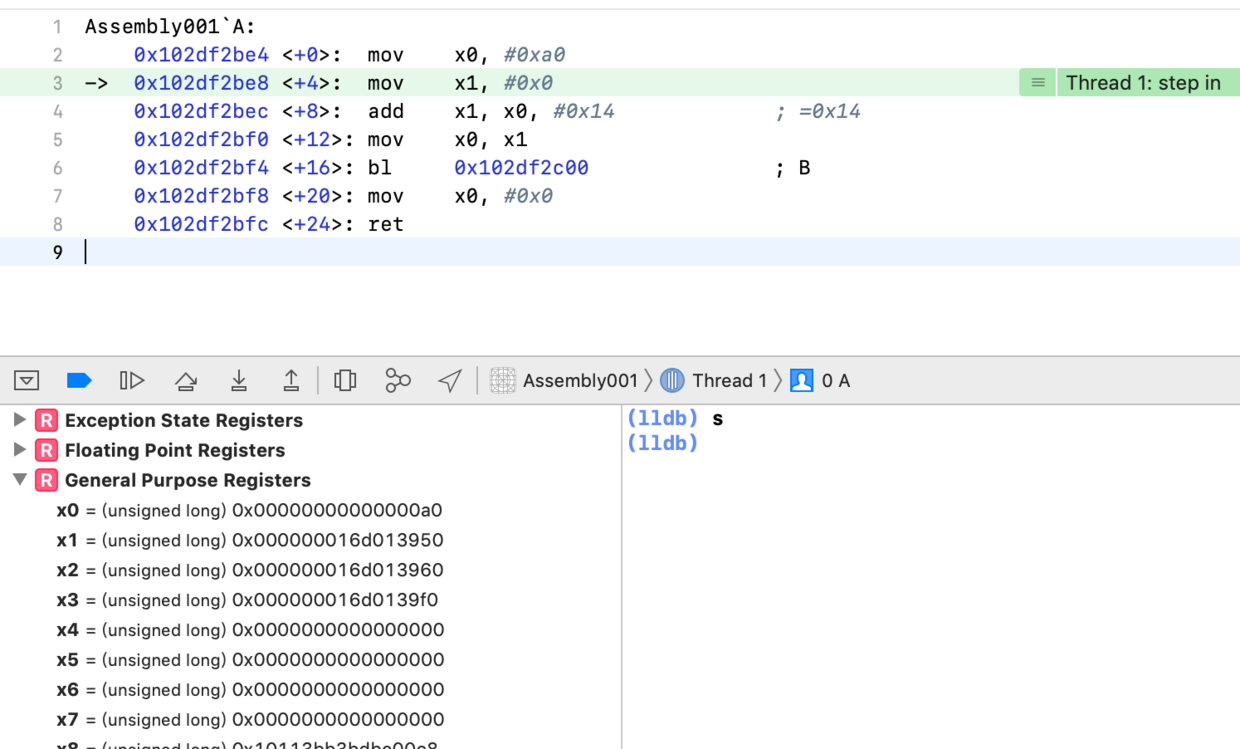Click annotation menu icon beside step in
The height and width of the screenshot is (749, 1240).
click(x=1038, y=83)
